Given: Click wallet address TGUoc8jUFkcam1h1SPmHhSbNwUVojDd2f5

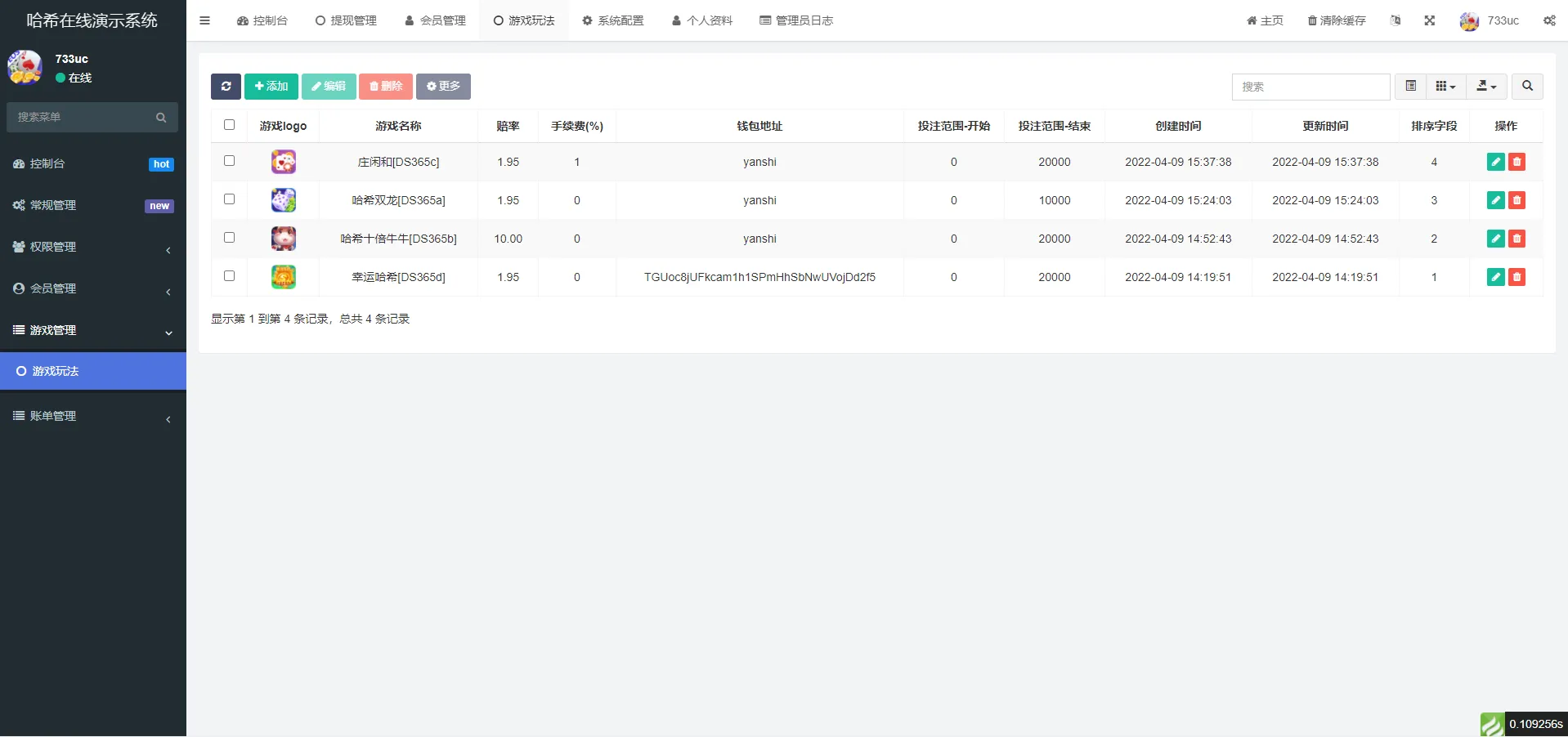Looking at the screenshot, I should coord(759,277).
